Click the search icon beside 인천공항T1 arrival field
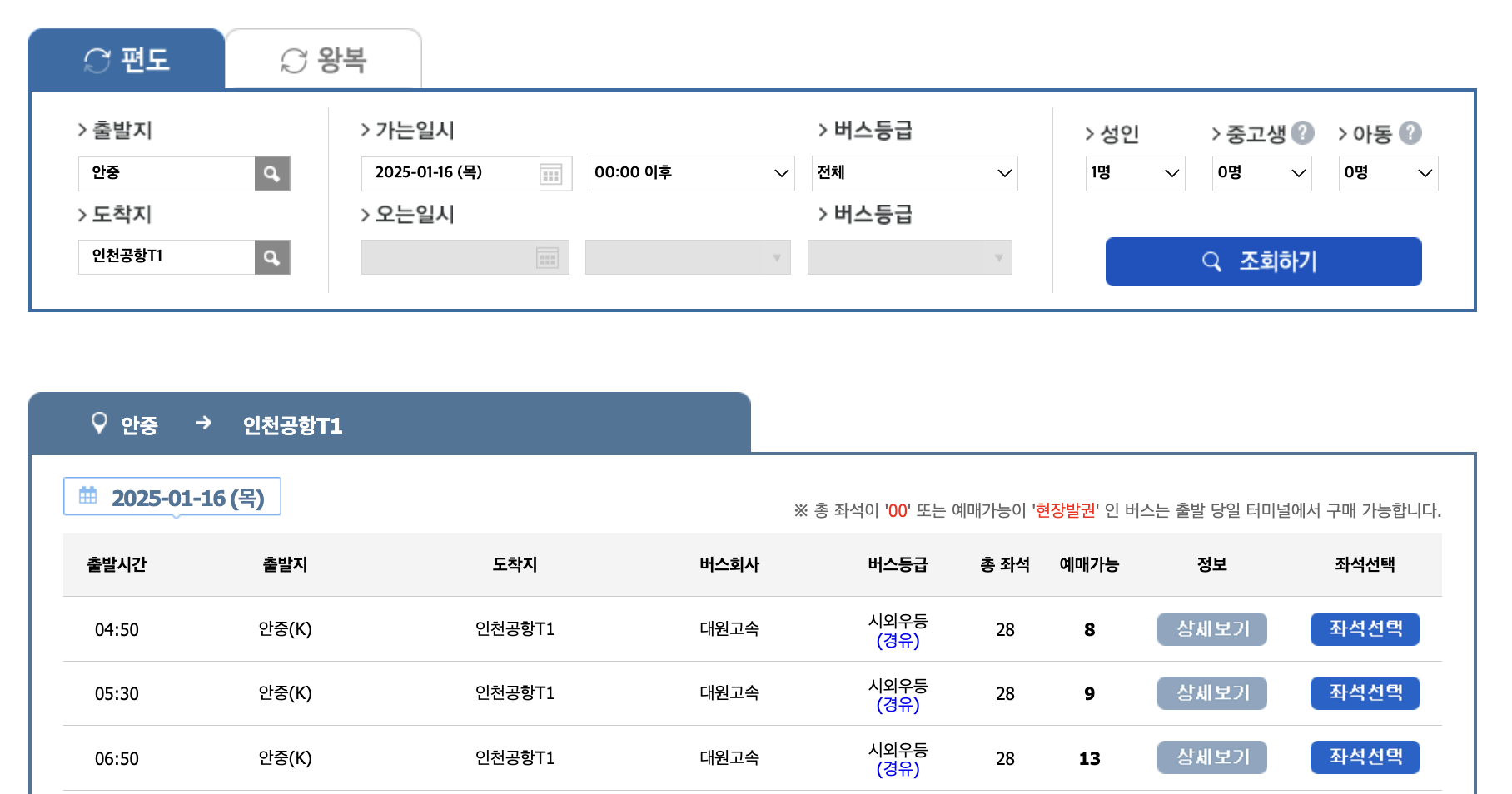This screenshot has width=1512, height=794. coord(272,257)
